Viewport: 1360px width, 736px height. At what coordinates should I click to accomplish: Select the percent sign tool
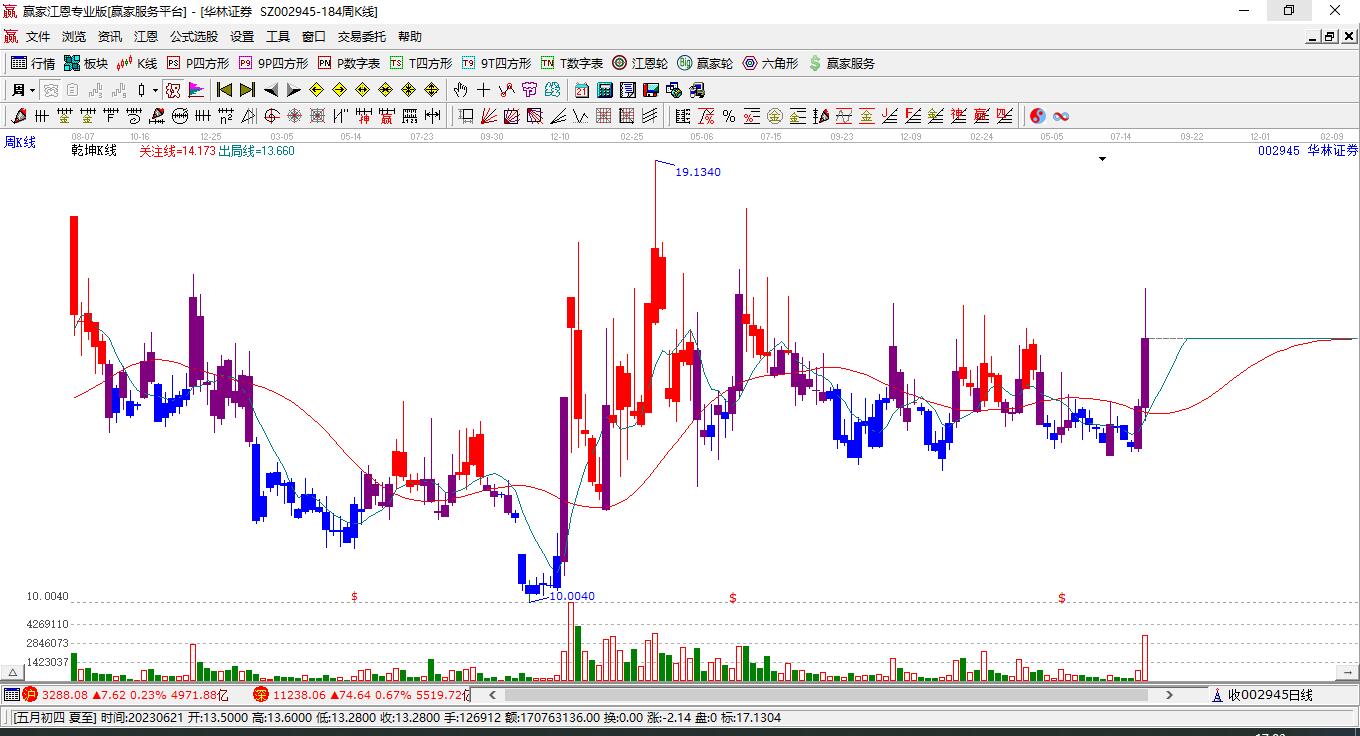[729, 116]
